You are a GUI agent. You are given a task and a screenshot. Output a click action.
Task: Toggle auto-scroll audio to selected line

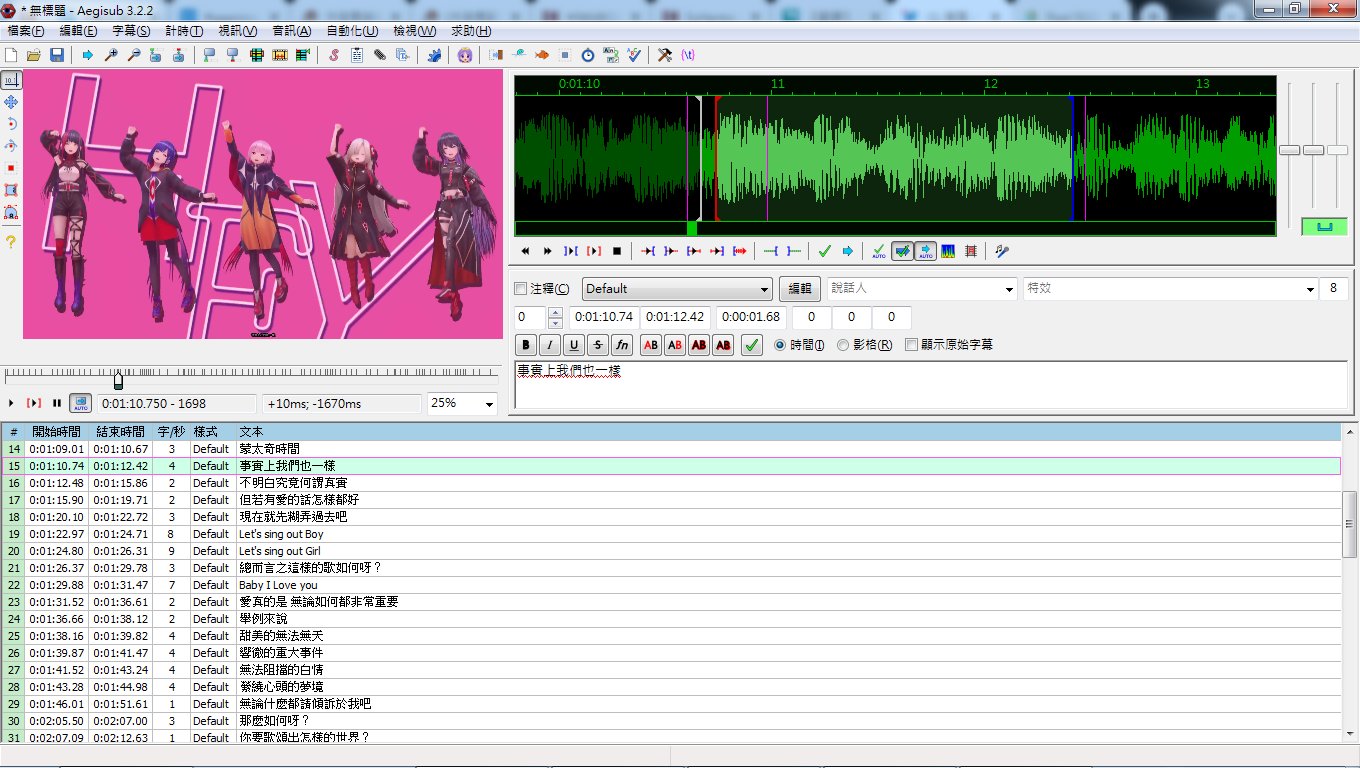pyautogui.click(x=925, y=251)
